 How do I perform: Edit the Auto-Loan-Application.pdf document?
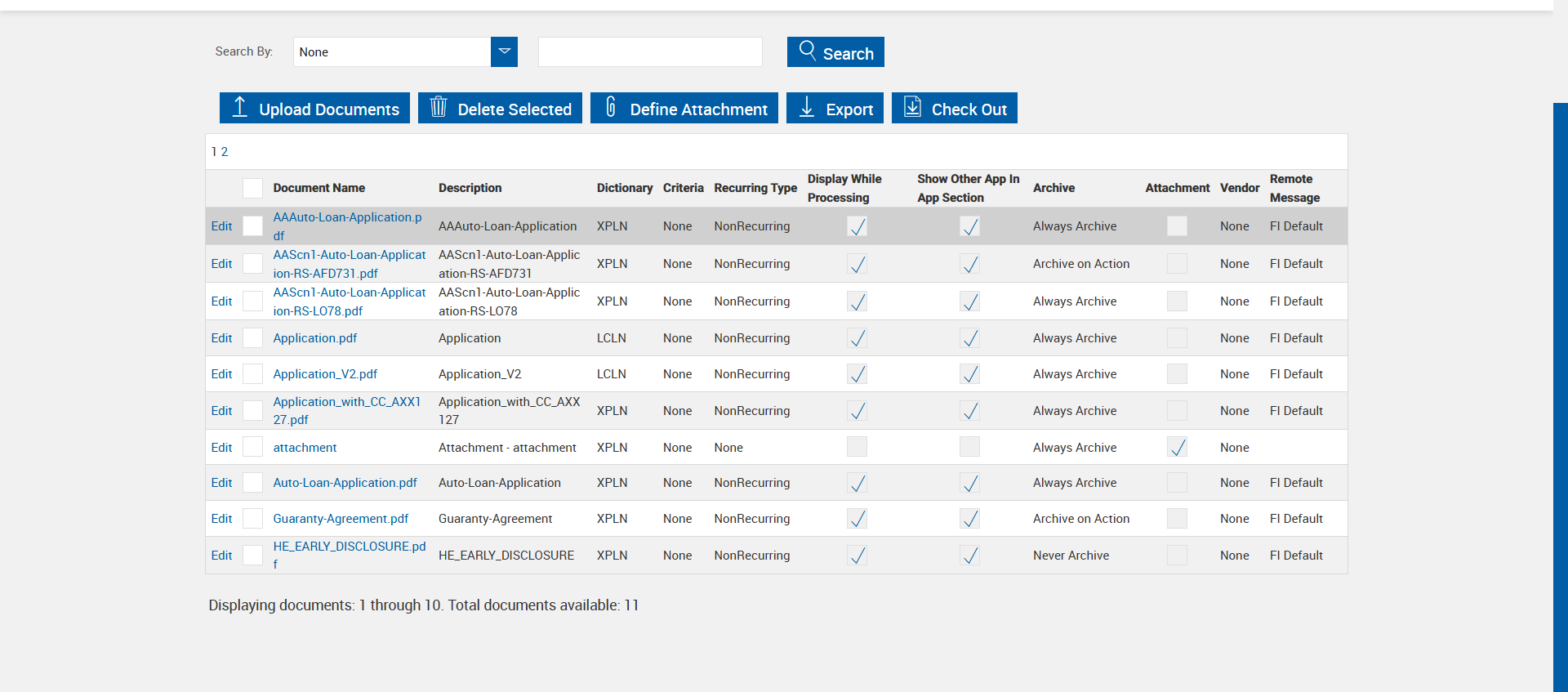point(221,483)
